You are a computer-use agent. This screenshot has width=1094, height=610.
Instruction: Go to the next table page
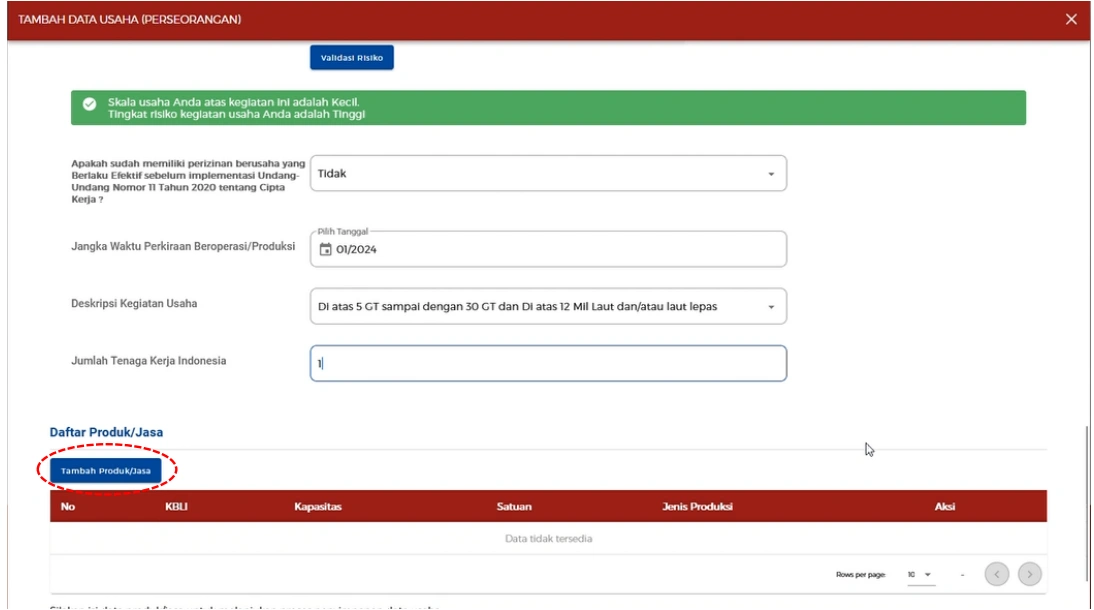1028,574
